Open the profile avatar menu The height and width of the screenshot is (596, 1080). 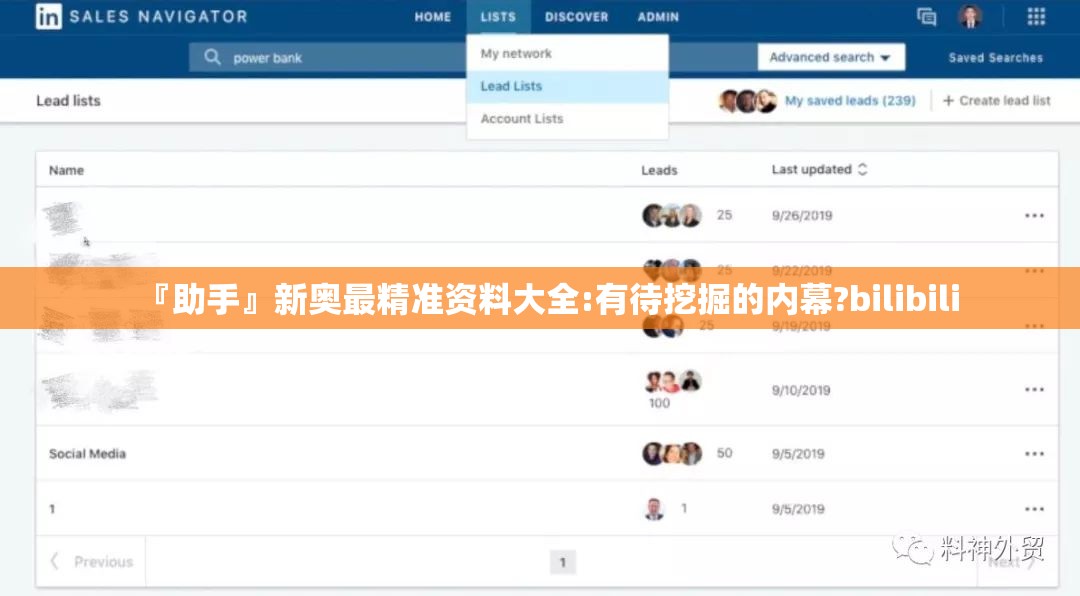pyautogui.click(x=970, y=17)
